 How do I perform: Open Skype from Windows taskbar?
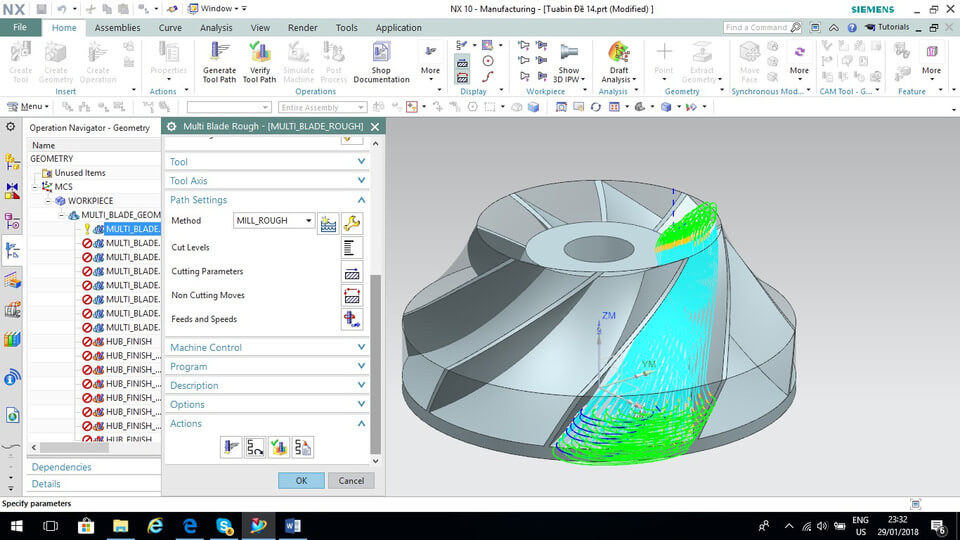click(224, 526)
